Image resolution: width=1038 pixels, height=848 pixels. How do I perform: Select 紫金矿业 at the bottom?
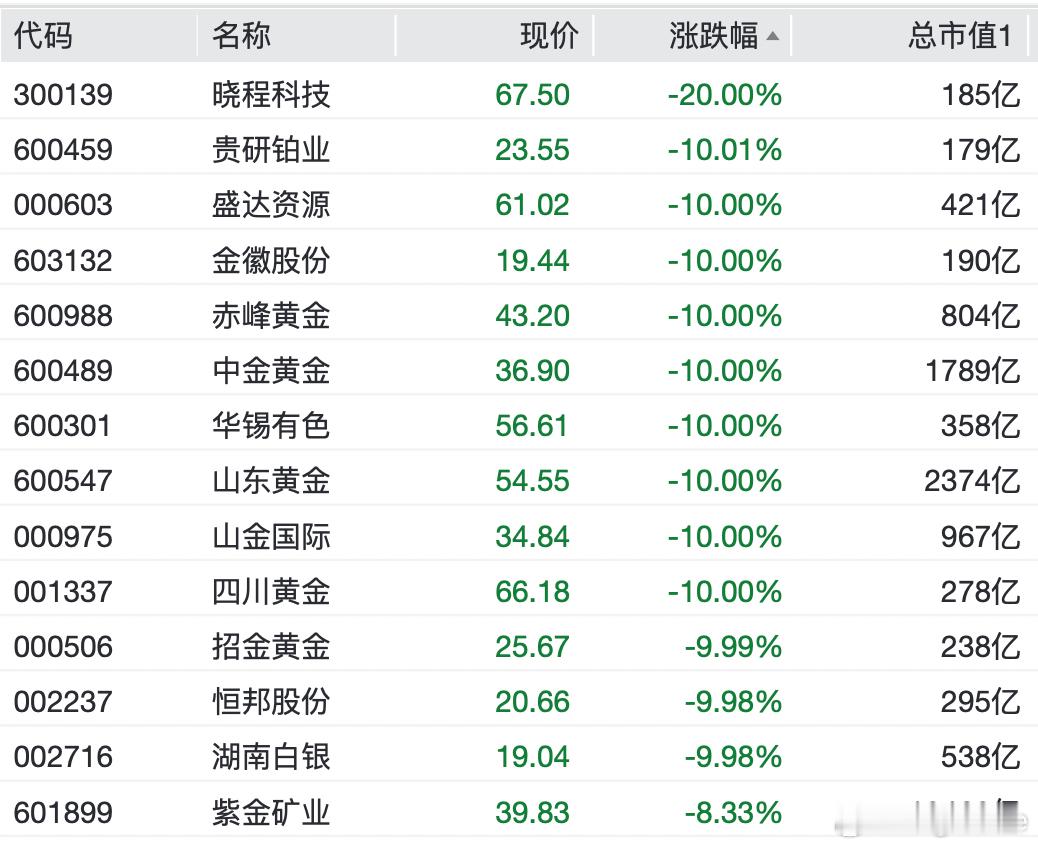click(271, 813)
